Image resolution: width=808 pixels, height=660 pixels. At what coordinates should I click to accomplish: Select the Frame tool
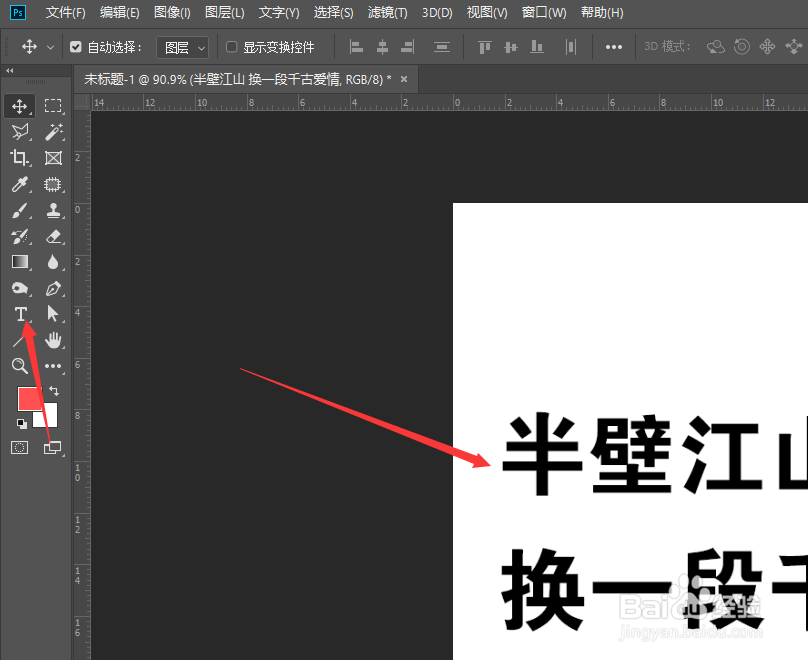[x=53, y=158]
